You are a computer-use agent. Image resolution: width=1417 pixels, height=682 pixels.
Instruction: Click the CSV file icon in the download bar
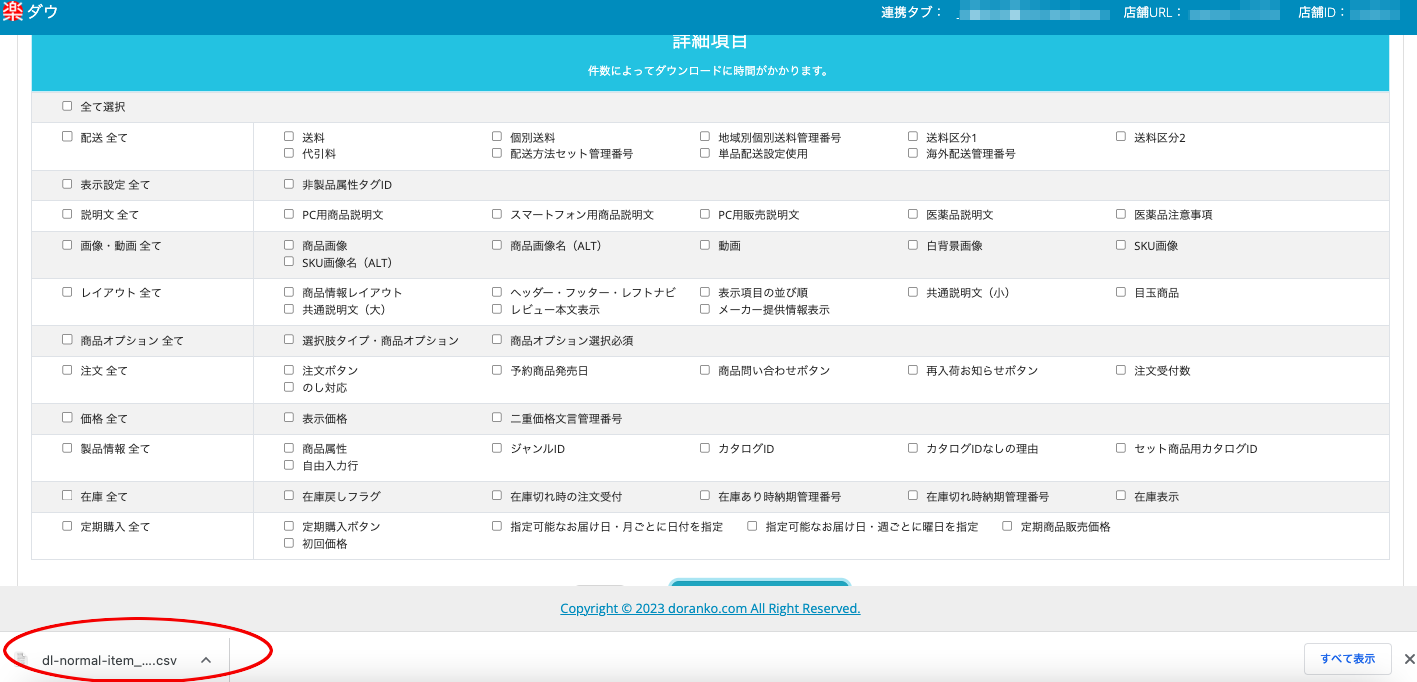[x=22, y=659]
